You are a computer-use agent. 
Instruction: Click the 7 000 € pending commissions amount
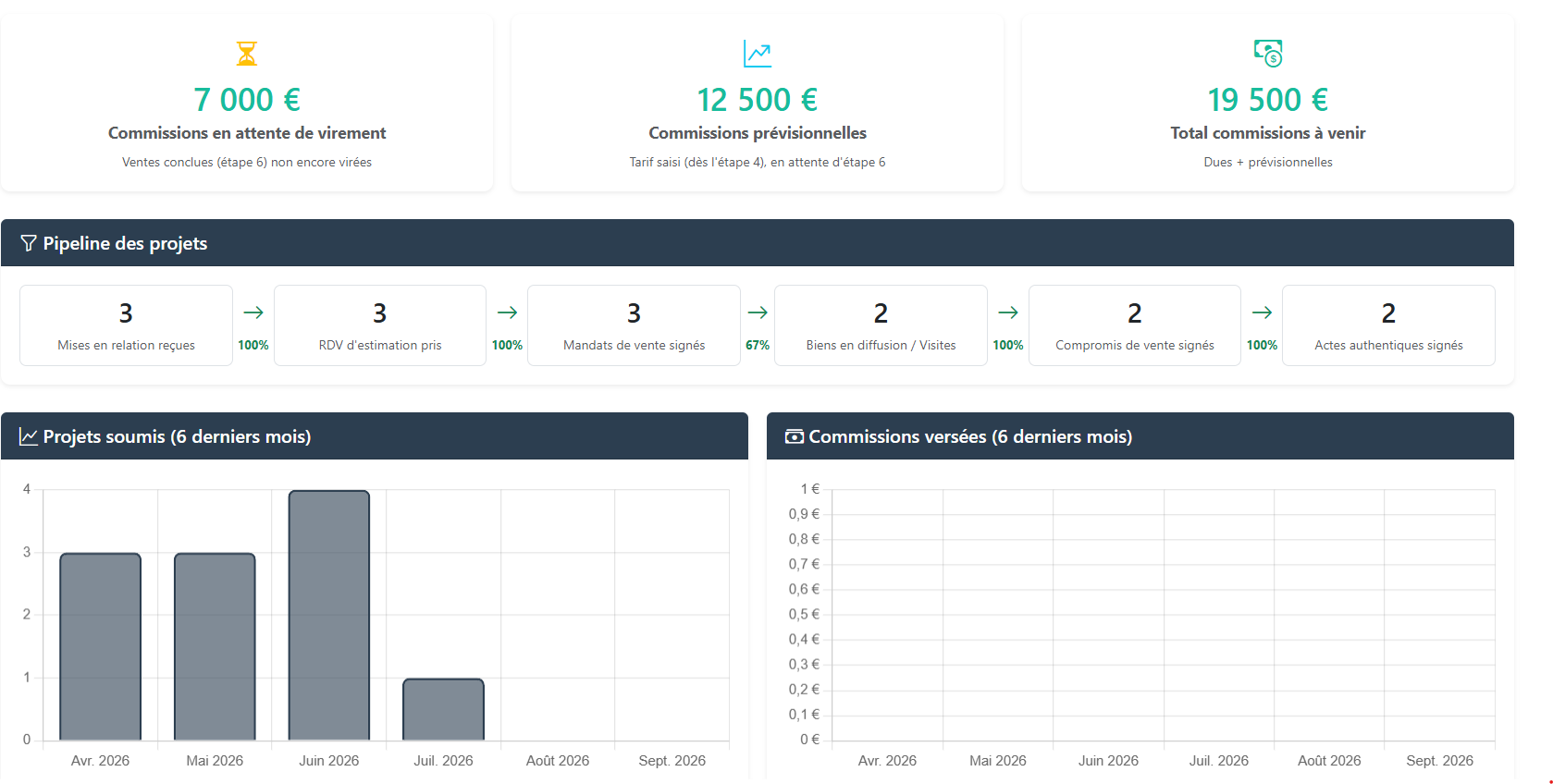247,100
